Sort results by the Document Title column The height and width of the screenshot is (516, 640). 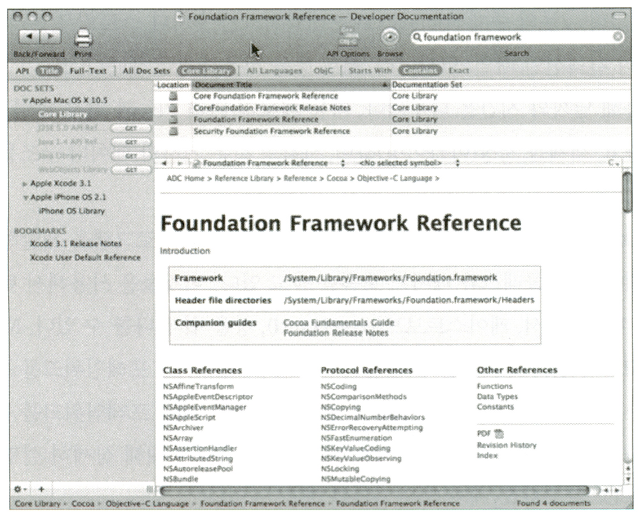click(x=291, y=85)
